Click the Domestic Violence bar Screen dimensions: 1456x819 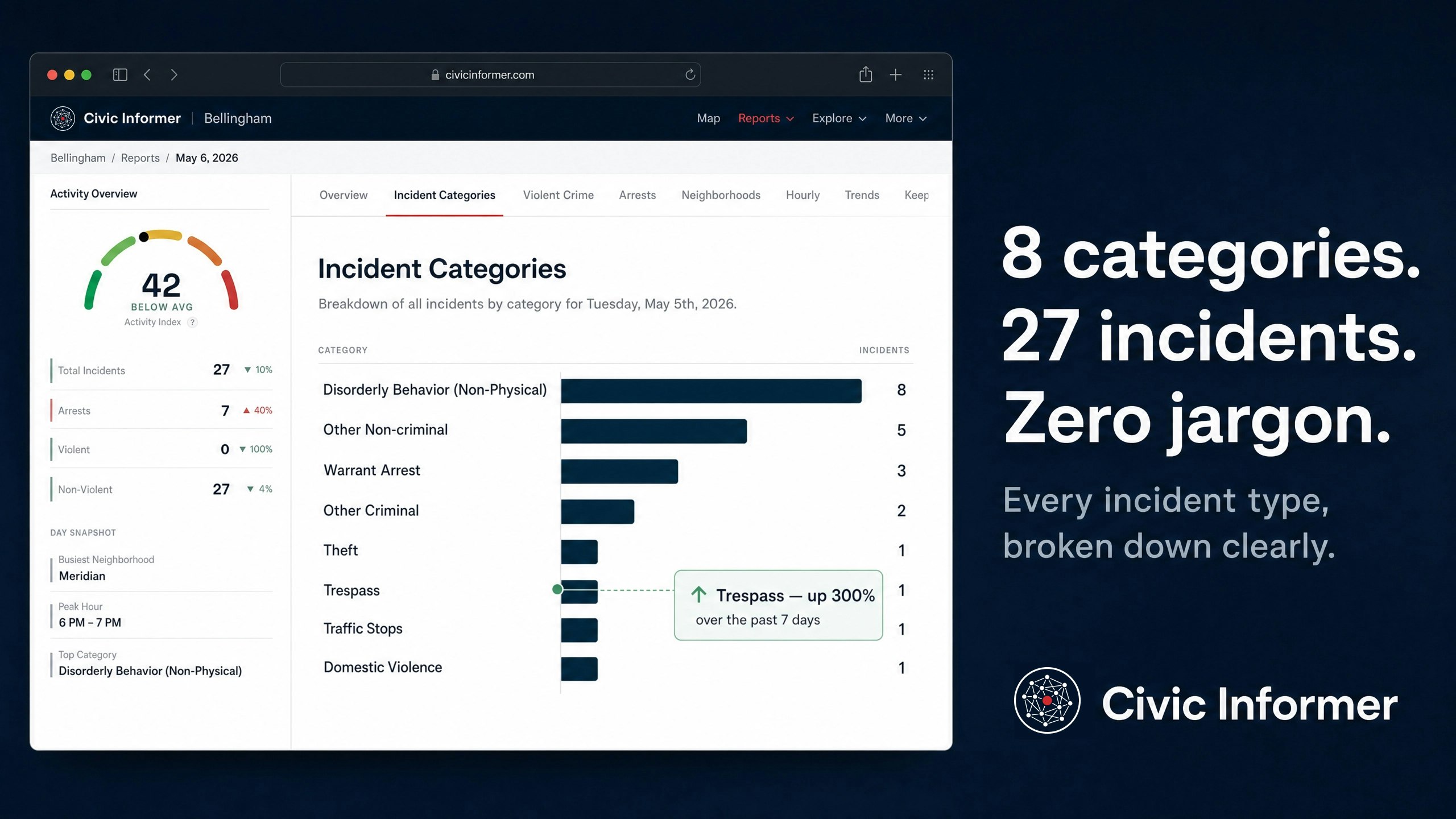pos(579,669)
